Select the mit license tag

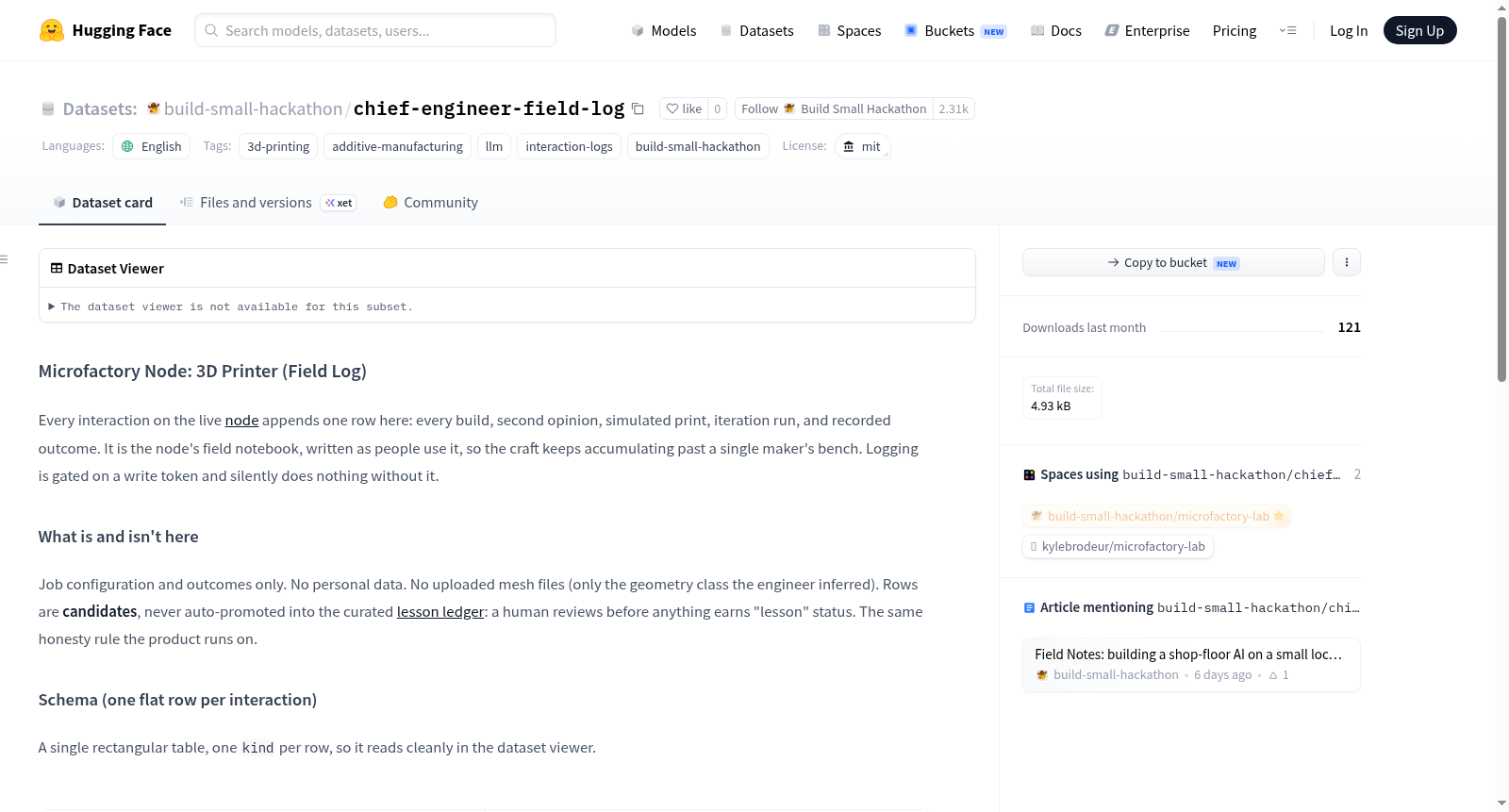pos(862,146)
